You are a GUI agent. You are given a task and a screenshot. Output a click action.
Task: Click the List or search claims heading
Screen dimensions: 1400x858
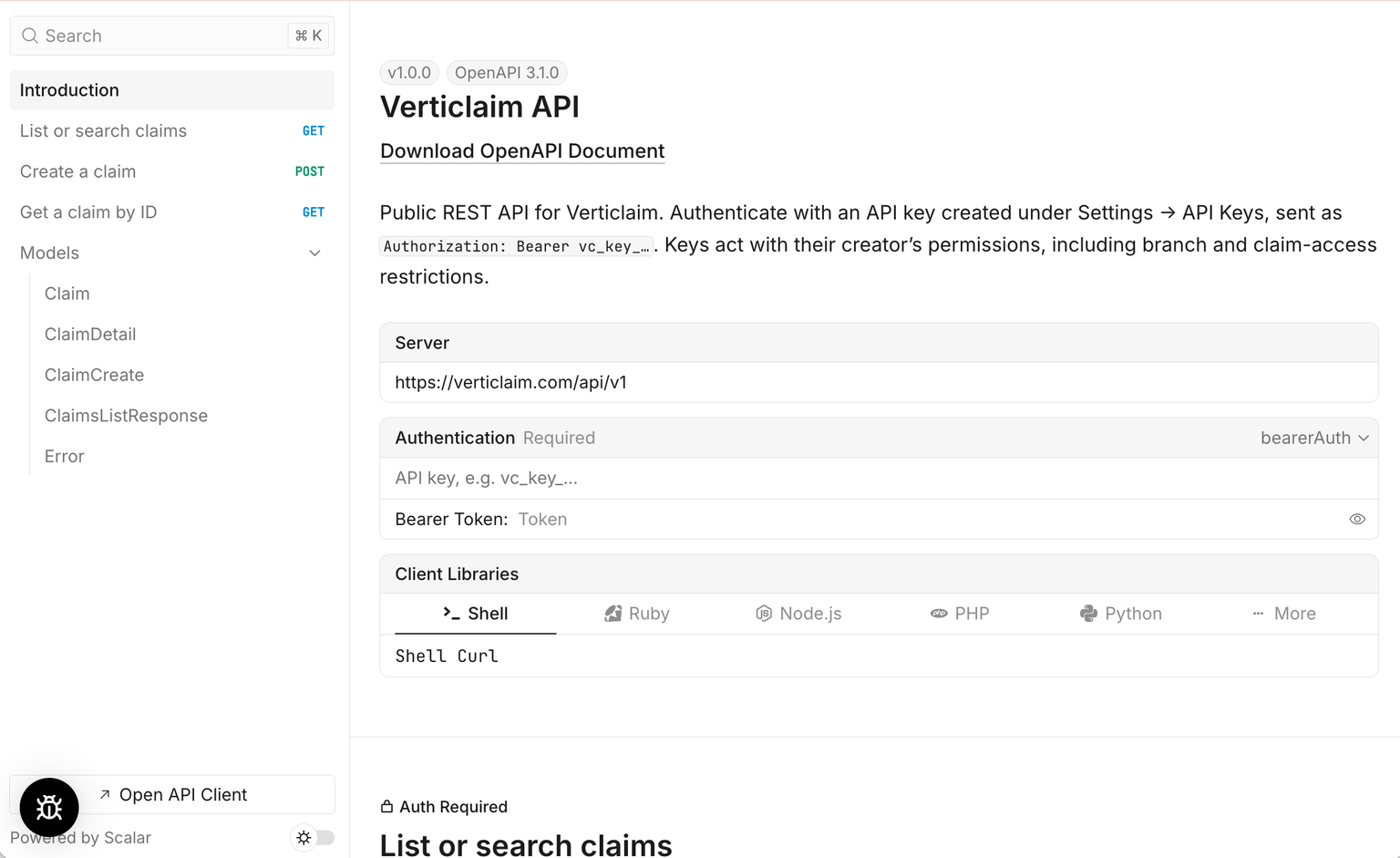coord(526,845)
